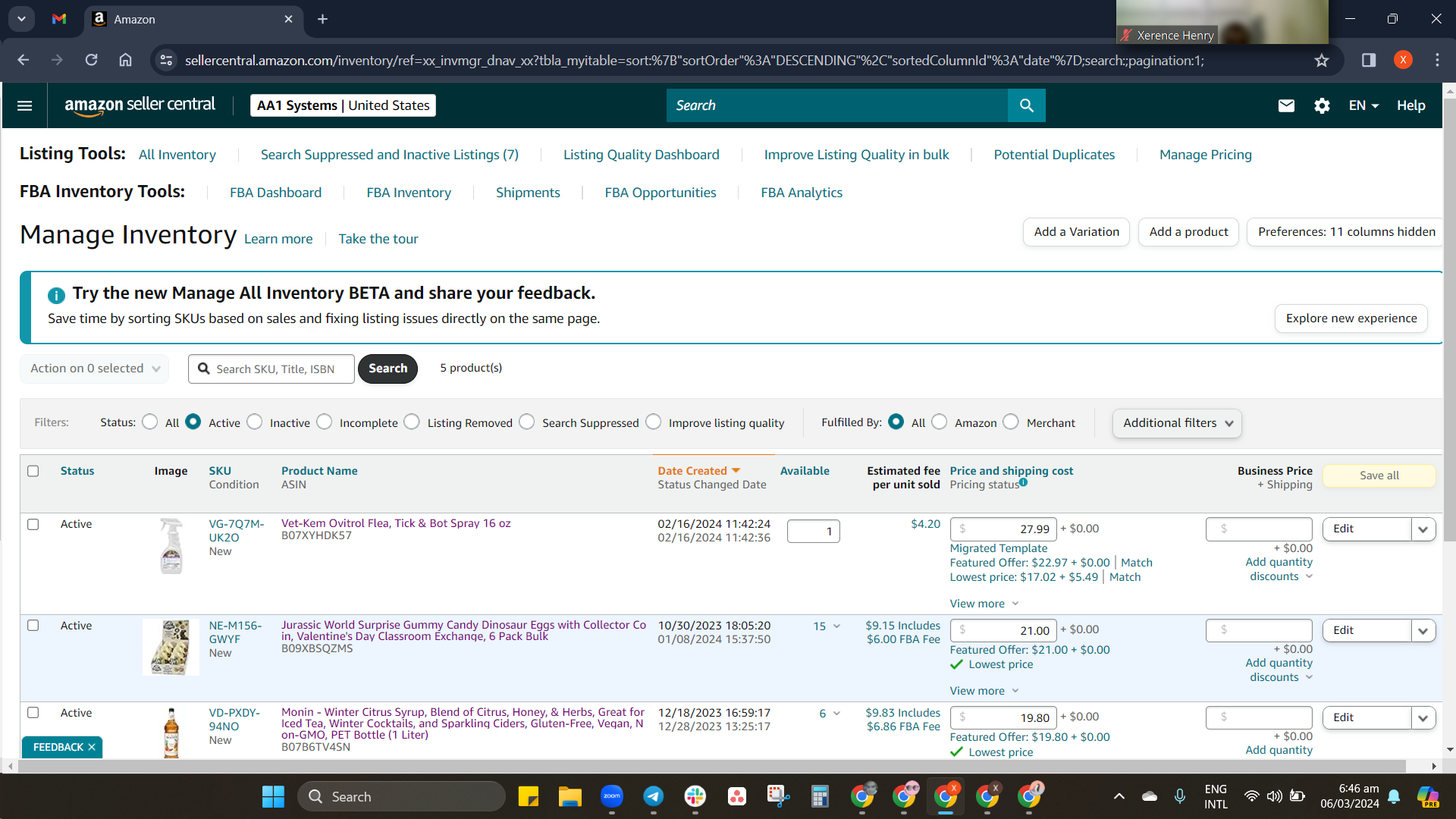This screenshot has width=1456, height=819.
Task: Open the Calculator from the taskbar
Action: (820, 796)
